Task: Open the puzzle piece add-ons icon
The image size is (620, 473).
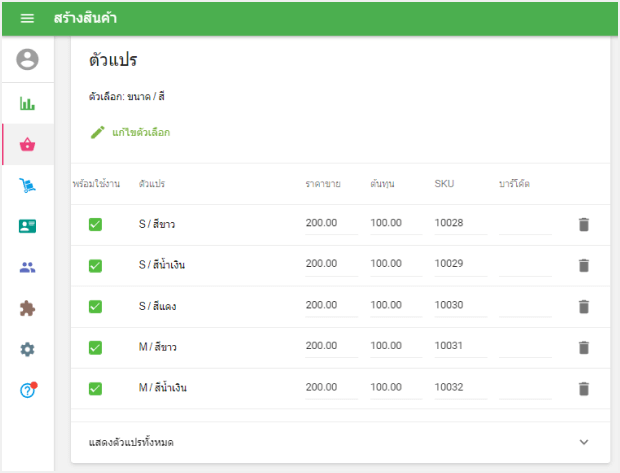Action: [x=27, y=308]
